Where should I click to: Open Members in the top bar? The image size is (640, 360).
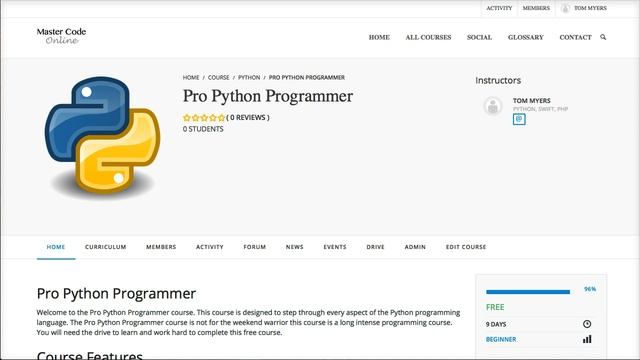click(536, 8)
